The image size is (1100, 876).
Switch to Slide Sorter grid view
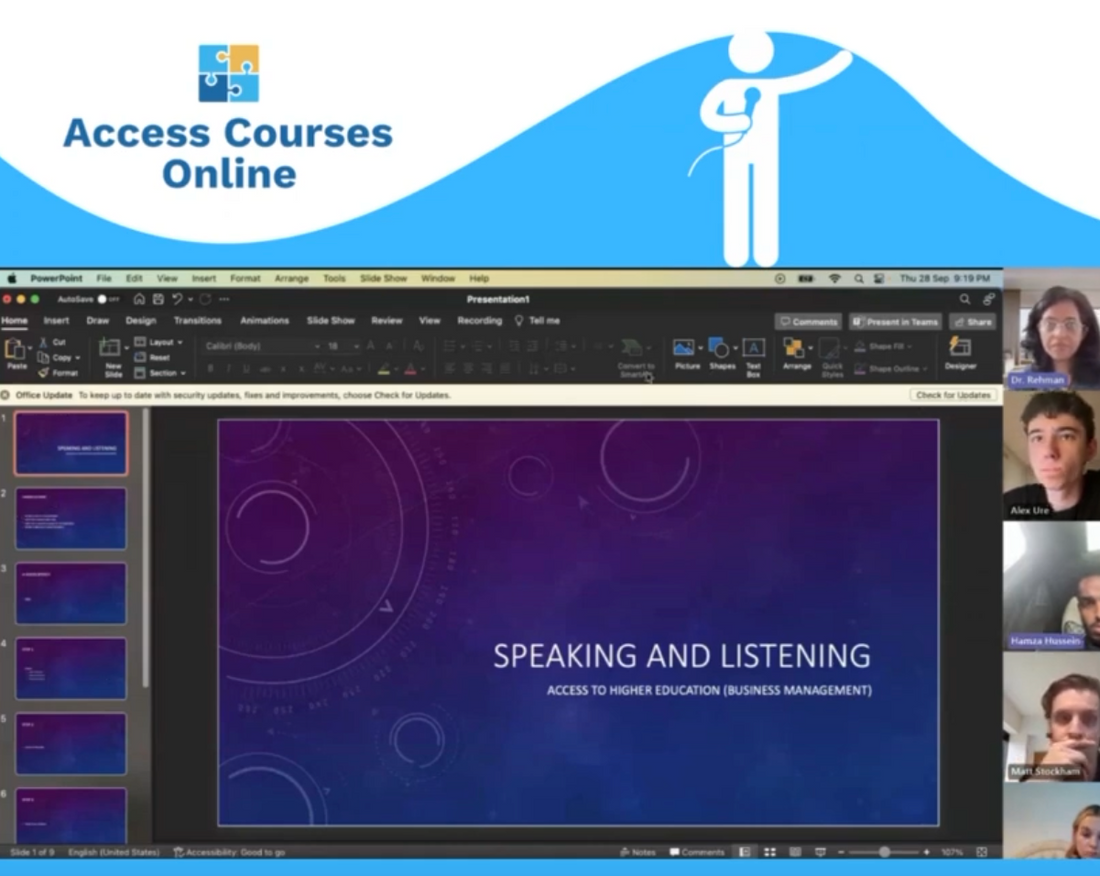(x=770, y=852)
